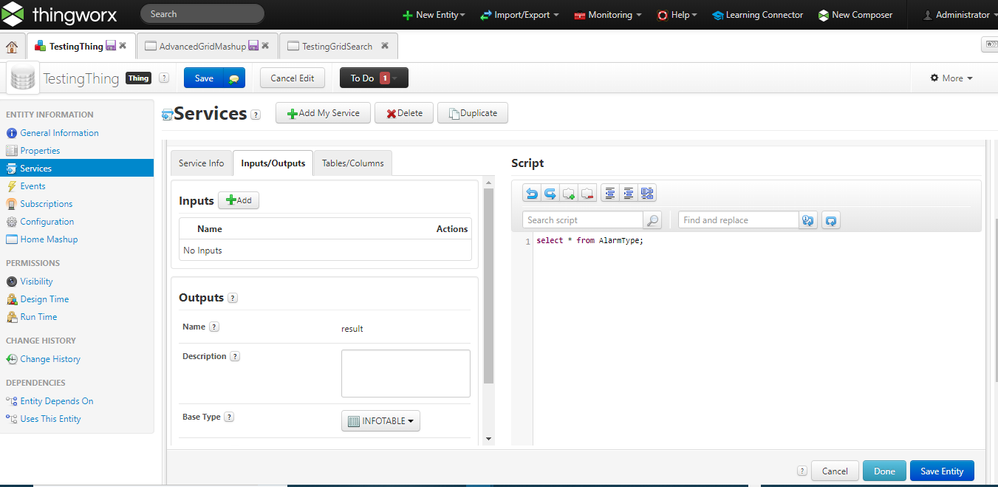The image size is (998, 487).
Task: Click the save icon on AdvancedGridMashup tab
Action: (x=254, y=46)
